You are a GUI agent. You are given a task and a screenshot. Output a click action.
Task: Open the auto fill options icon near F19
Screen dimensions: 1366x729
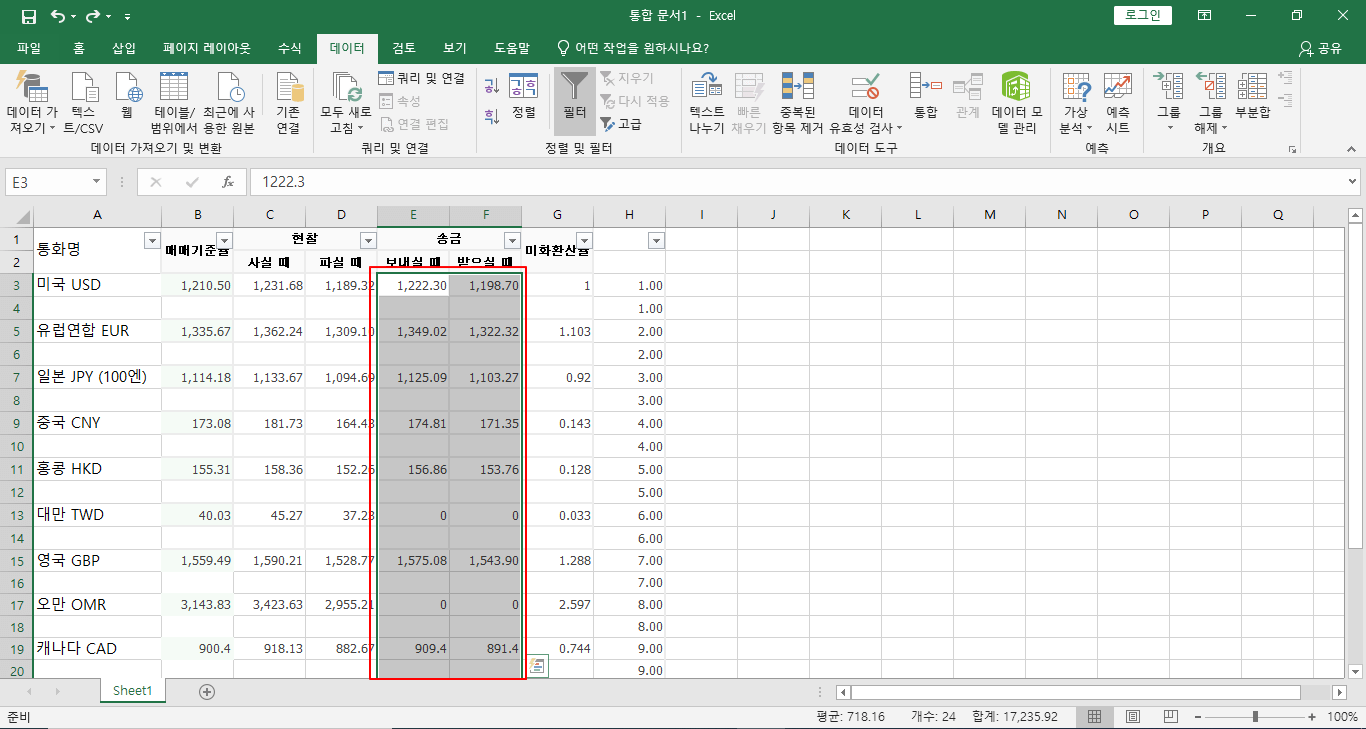(x=537, y=665)
